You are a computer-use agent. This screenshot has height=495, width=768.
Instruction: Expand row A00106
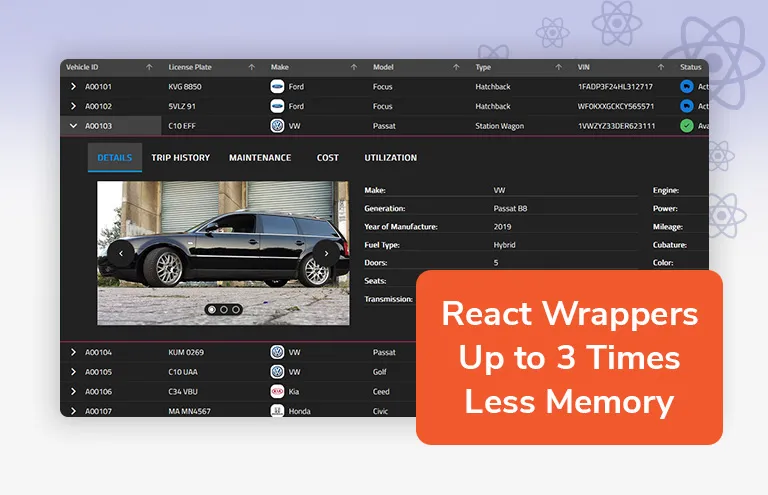73,391
